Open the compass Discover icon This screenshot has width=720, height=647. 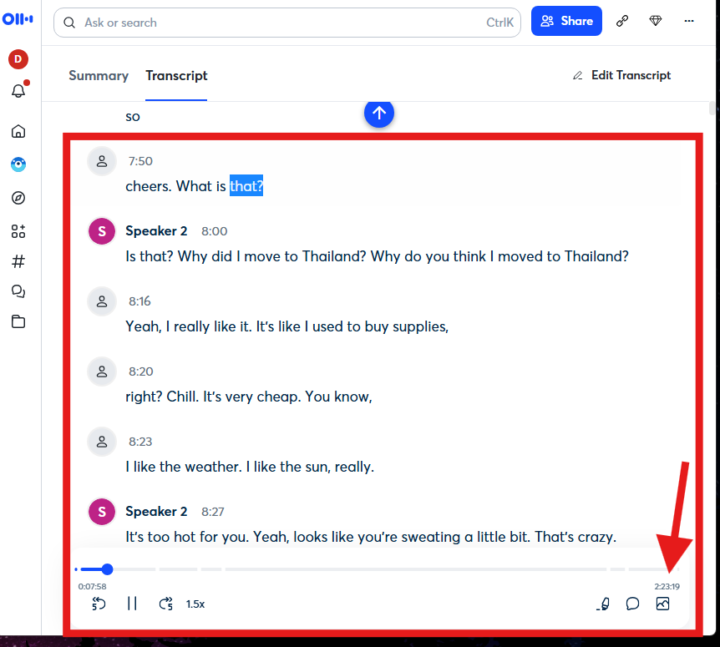click(18, 198)
